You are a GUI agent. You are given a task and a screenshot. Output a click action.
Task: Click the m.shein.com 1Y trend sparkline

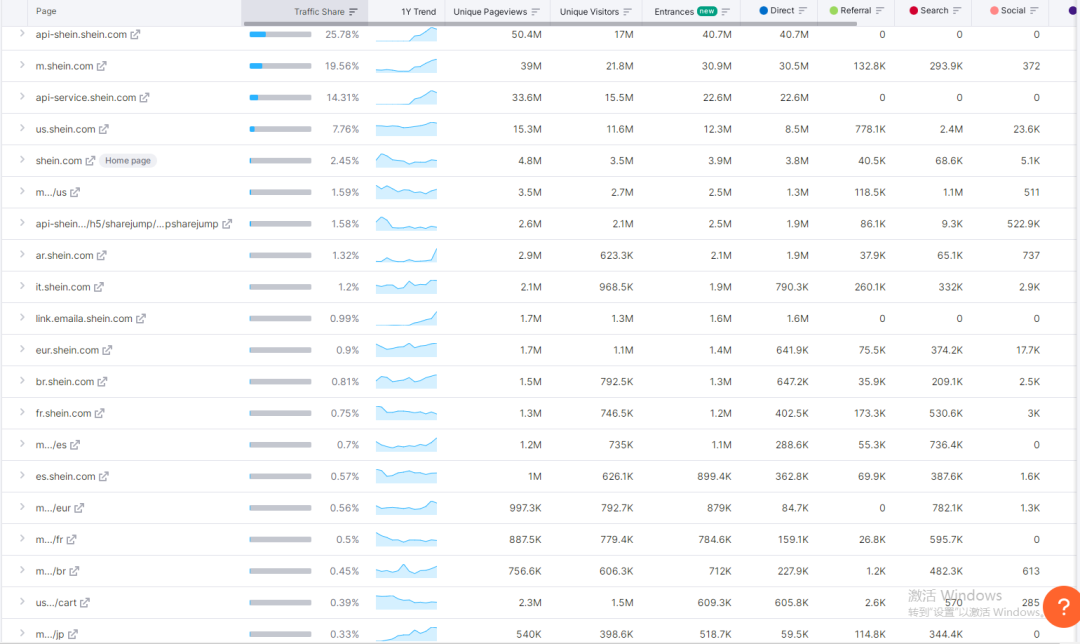[406, 65]
